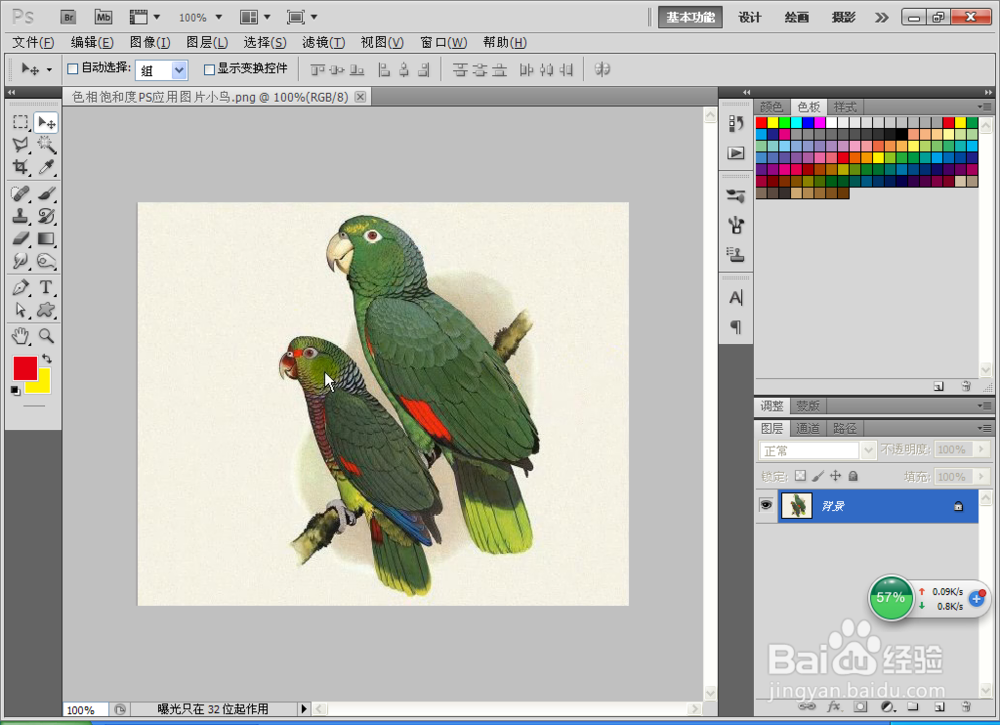Select the Custom Shape tool
Viewport: 1000px width, 725px height.
coord(46,310)
